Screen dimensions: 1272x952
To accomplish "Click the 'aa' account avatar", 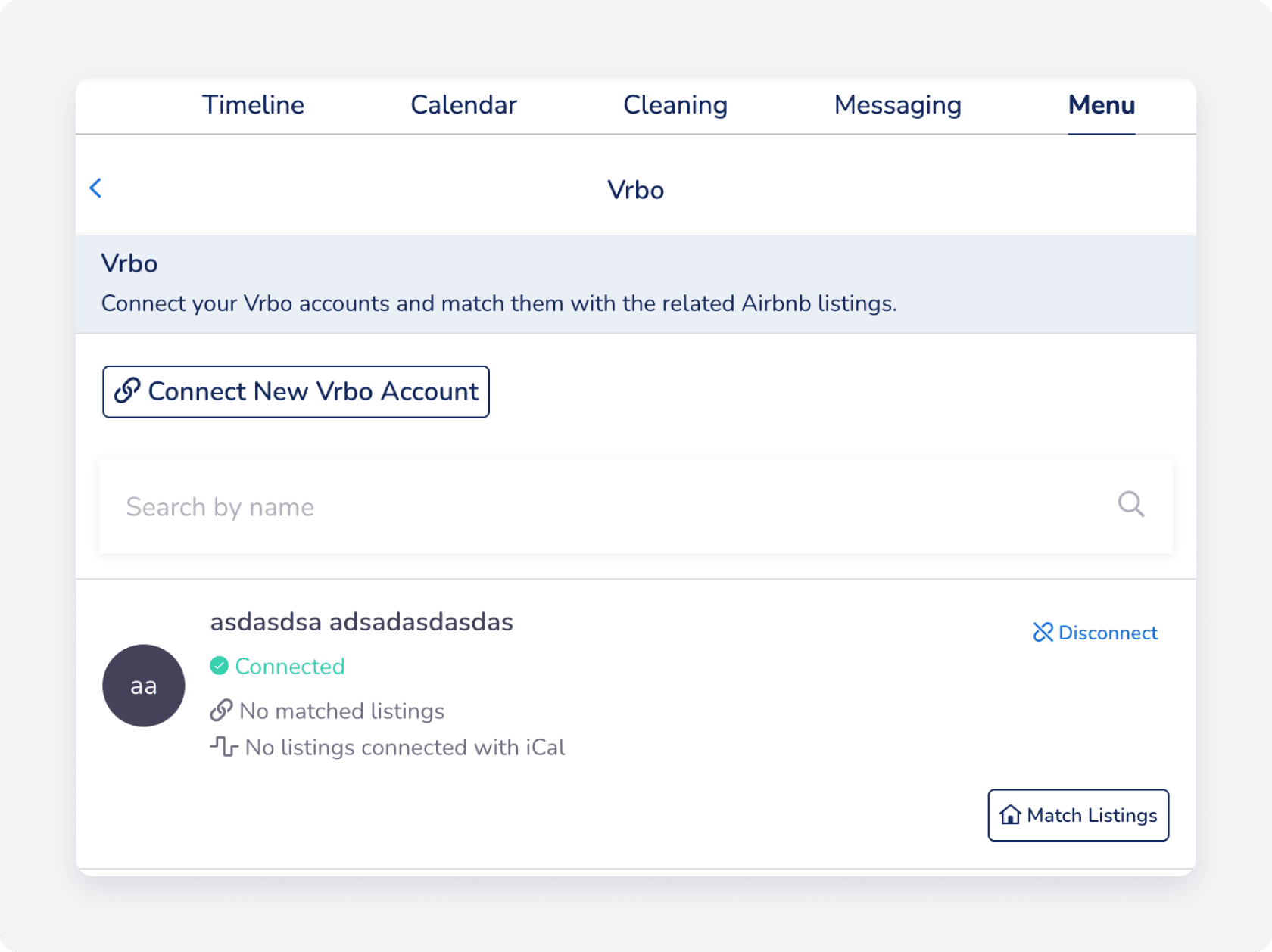I will (144, 686).
